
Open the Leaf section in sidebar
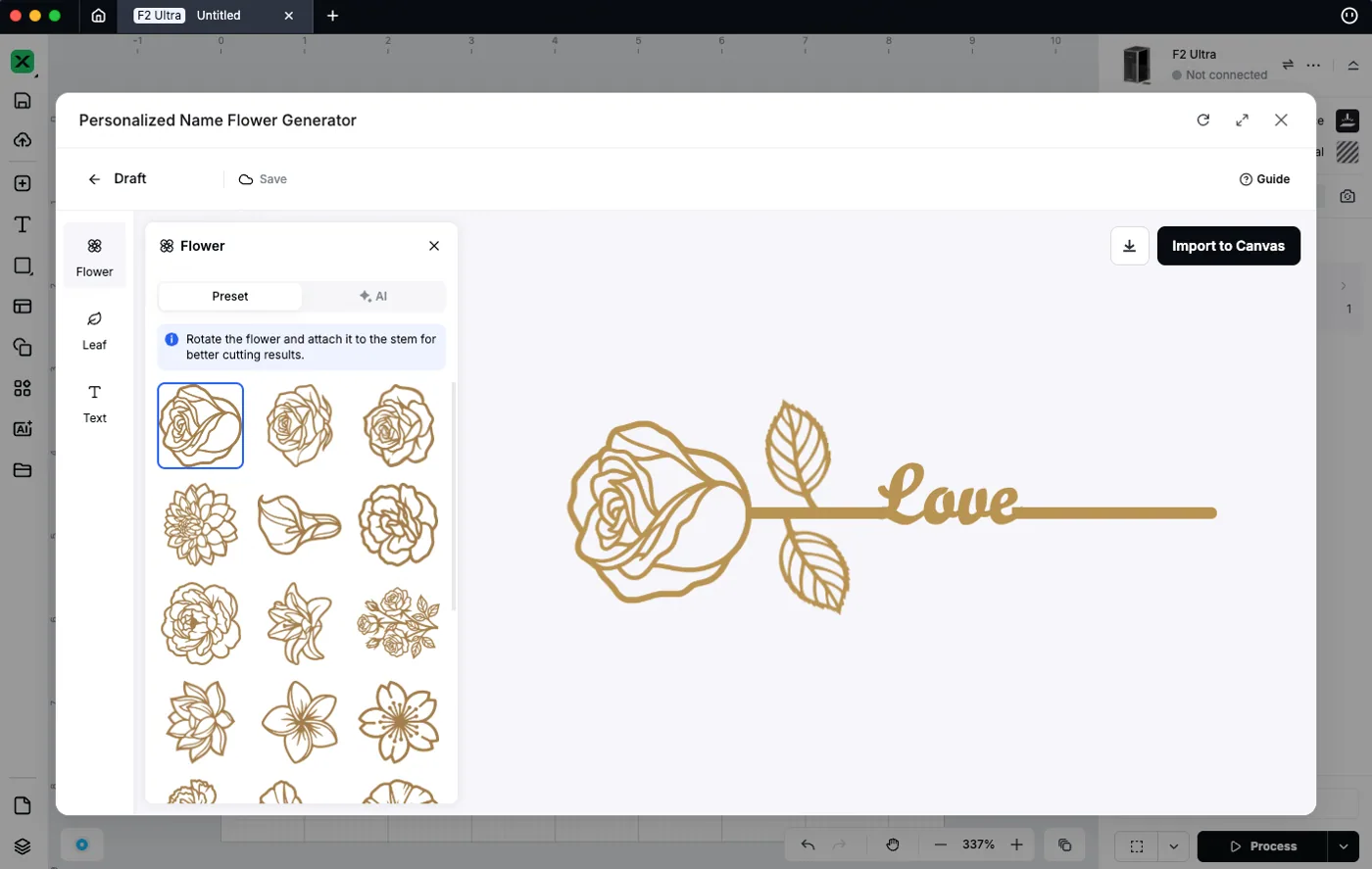pyautogui.click(x=94, y=330)
